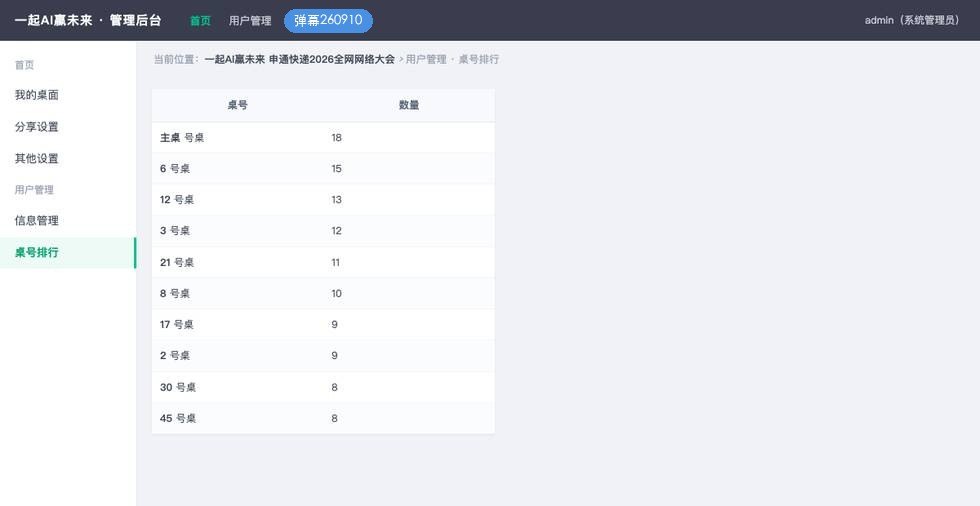Click quantity 13 for 12 号桌
This screenshot has height=506, width=980.
tap(336, 200)
